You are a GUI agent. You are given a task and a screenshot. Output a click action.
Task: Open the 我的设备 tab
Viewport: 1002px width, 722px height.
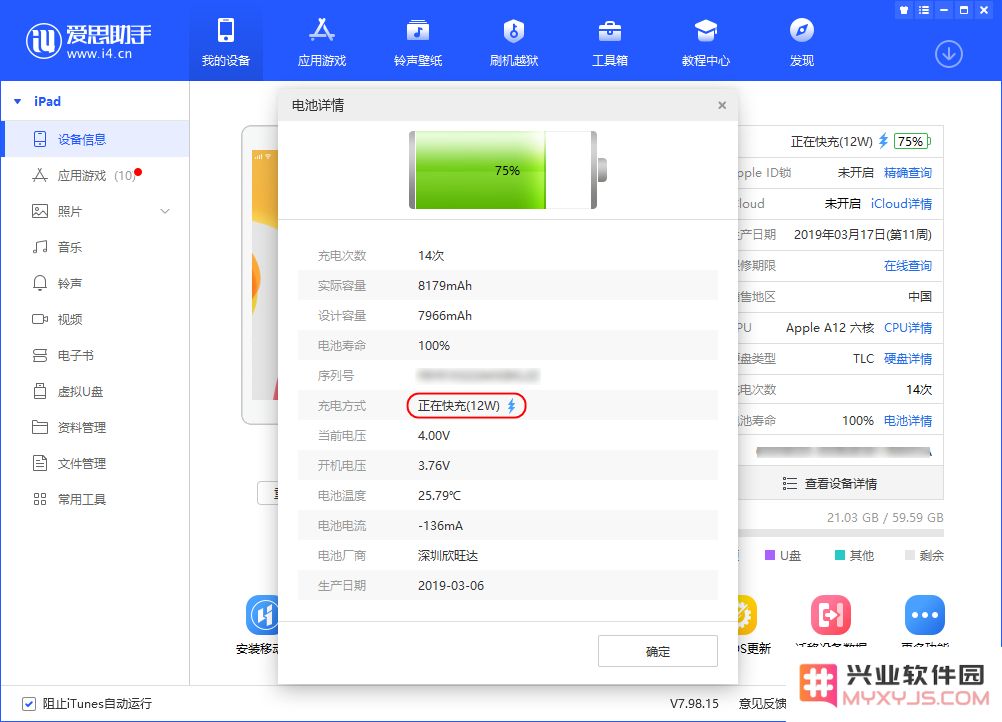pos(226,42)
